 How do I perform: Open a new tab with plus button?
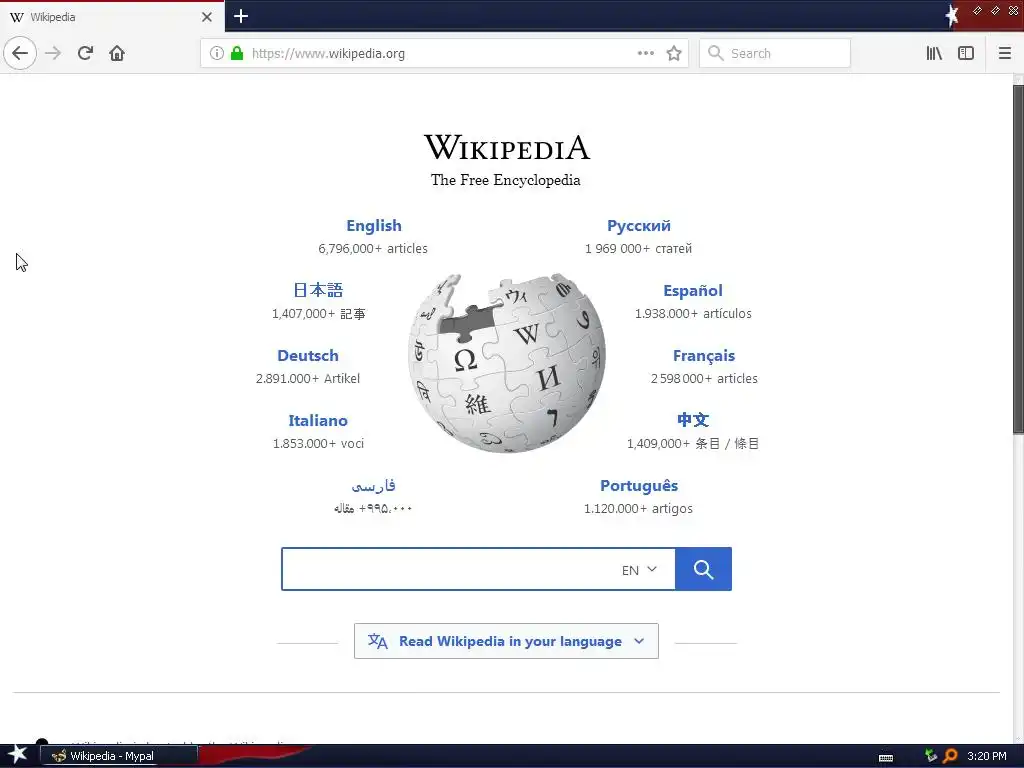(x=241, y=16)
